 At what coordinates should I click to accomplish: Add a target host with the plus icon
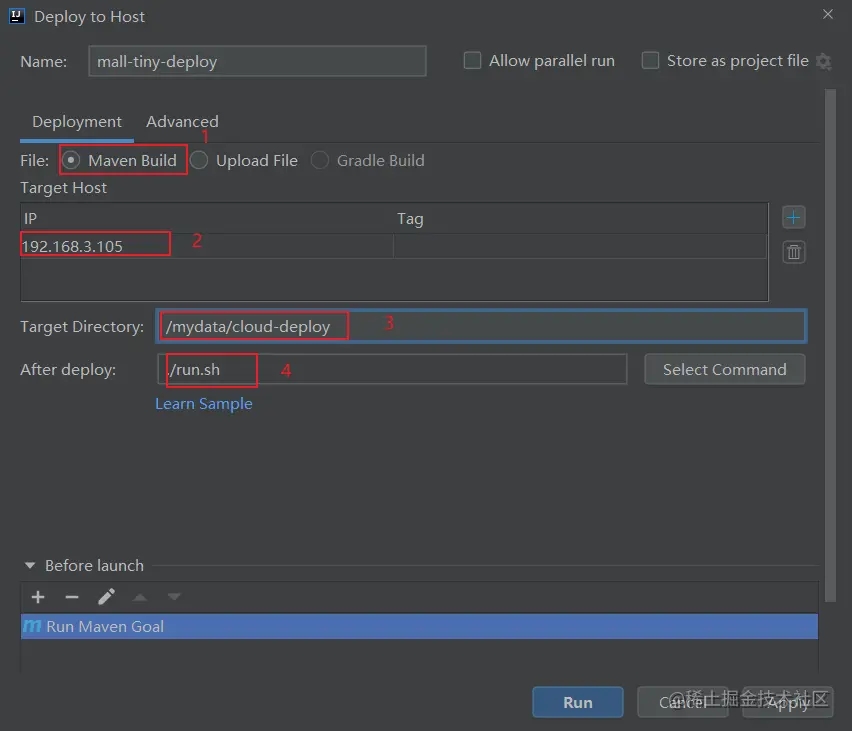tap(793, 218)
